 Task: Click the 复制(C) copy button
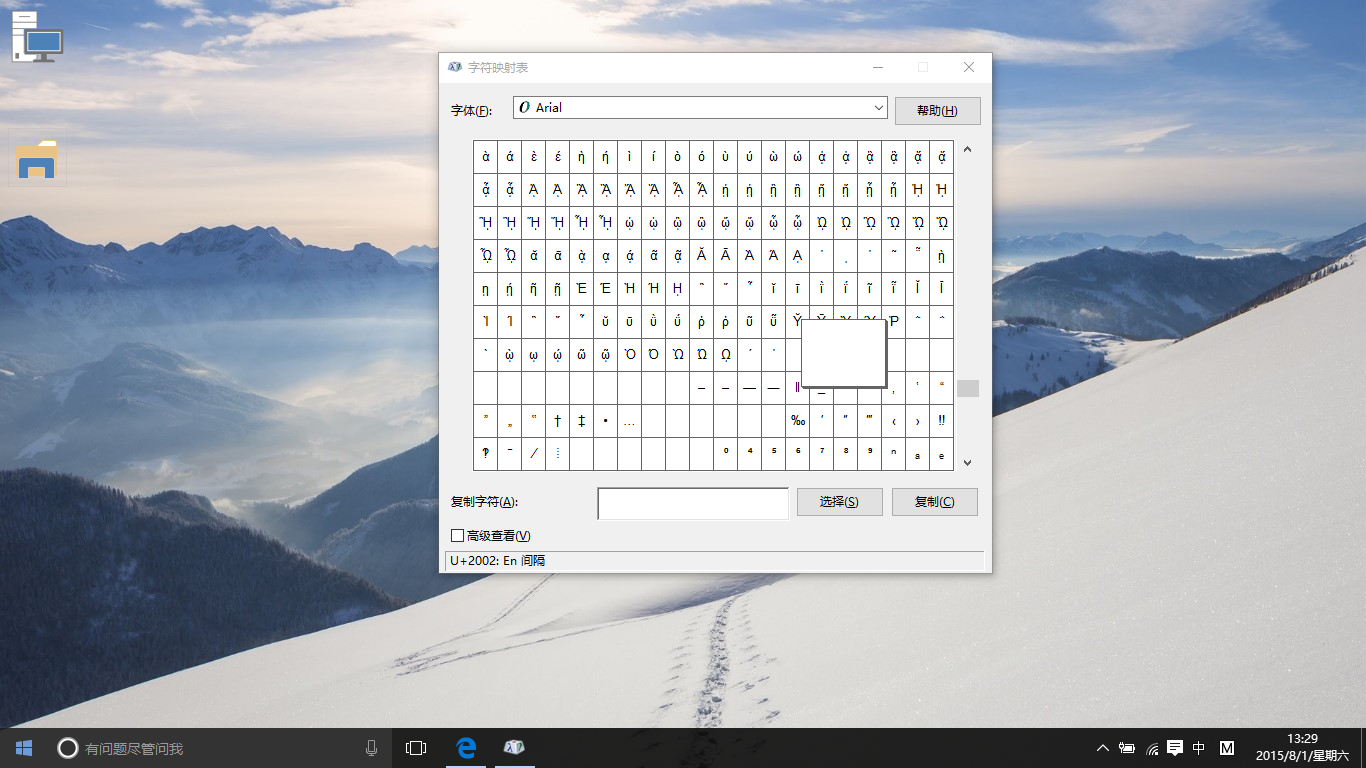[934, 502]
